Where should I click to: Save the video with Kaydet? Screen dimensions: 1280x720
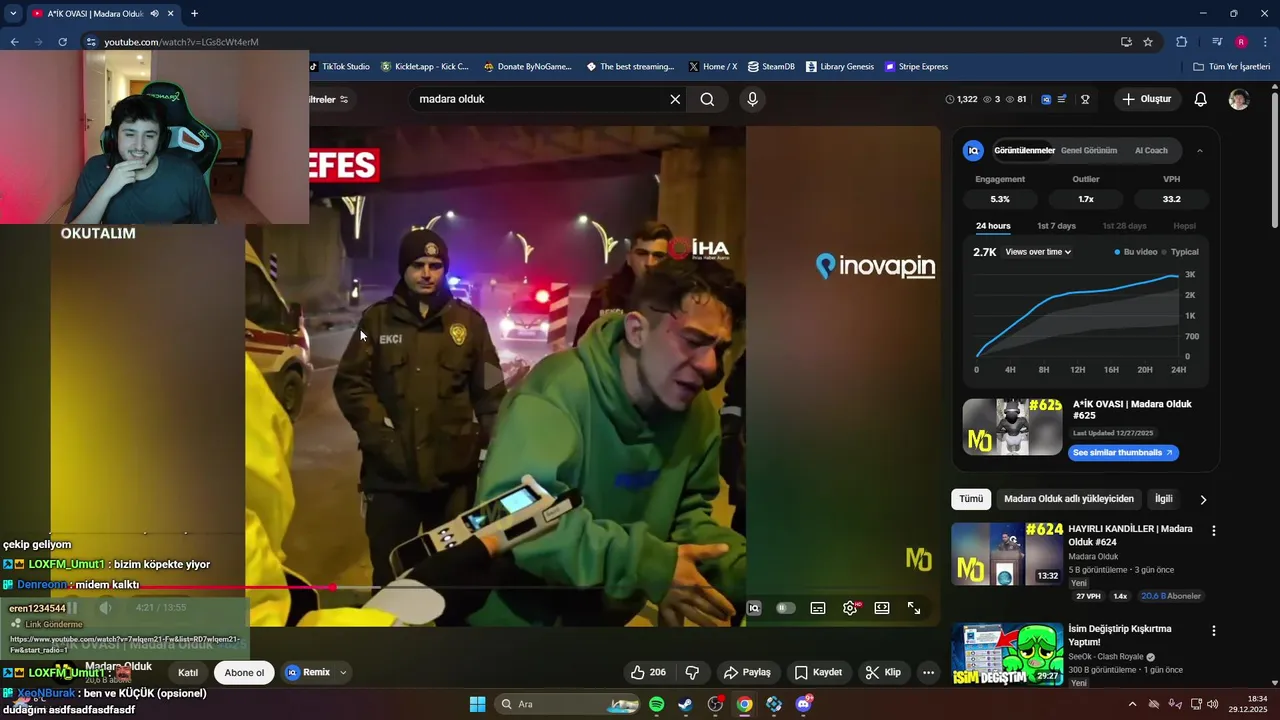pyautogui.click(x=818, y=672)
